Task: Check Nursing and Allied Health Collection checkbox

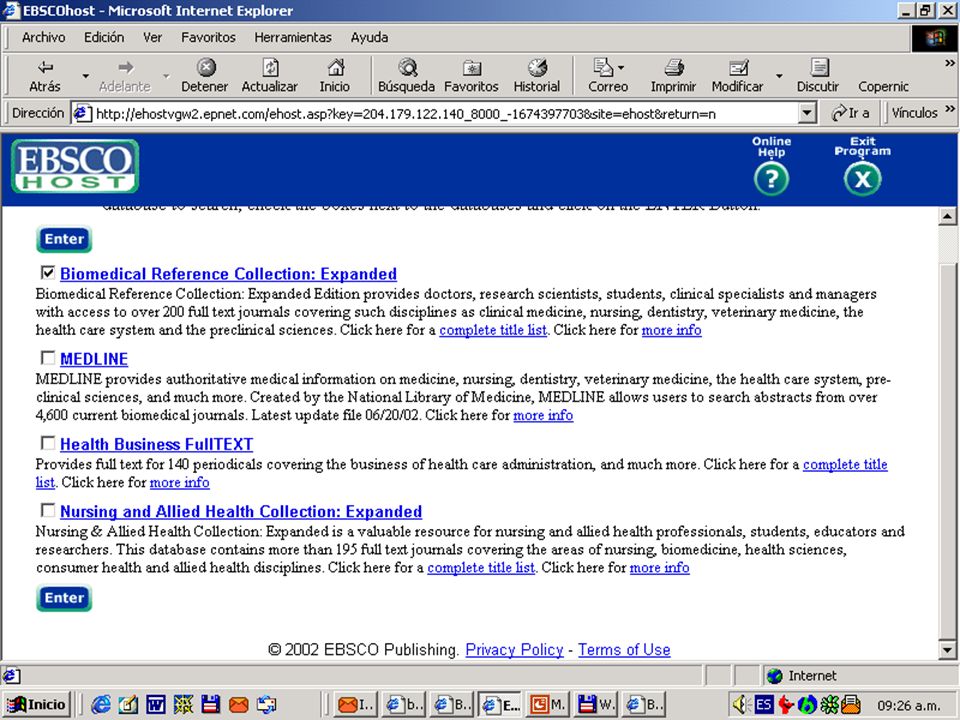Action: coord(47,509)
